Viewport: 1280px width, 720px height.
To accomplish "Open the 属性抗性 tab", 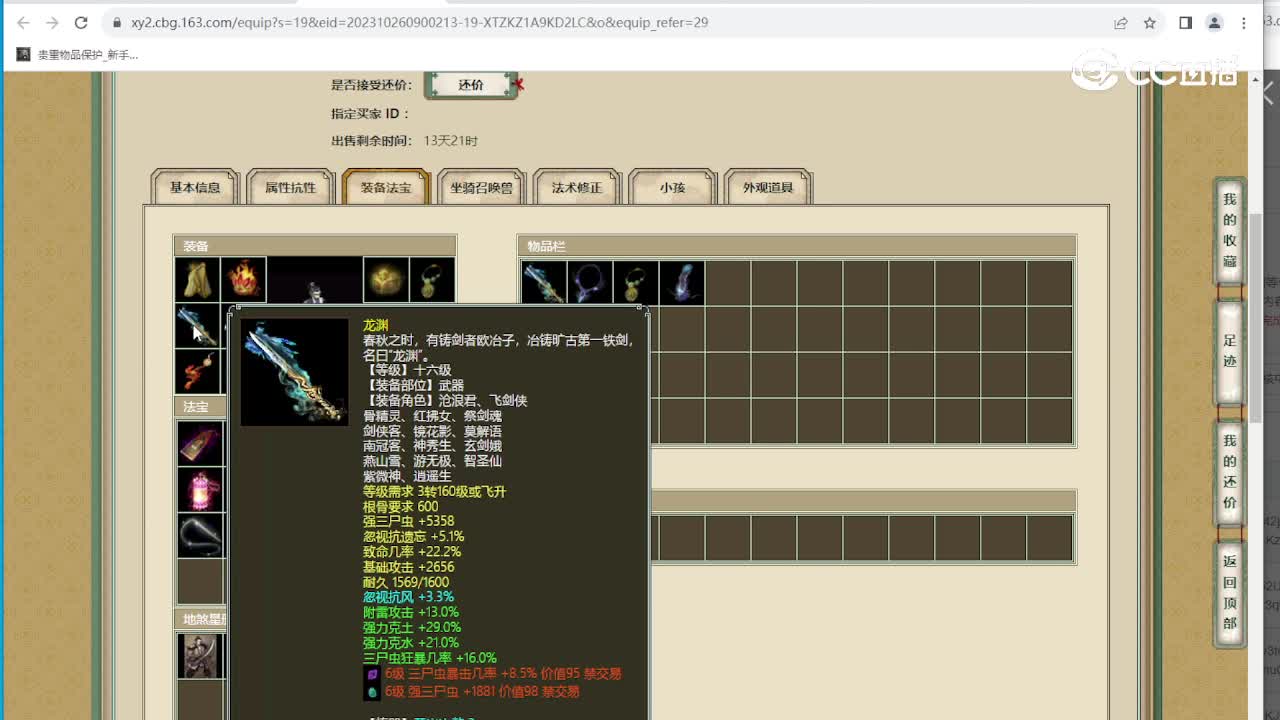I will 290,187.
